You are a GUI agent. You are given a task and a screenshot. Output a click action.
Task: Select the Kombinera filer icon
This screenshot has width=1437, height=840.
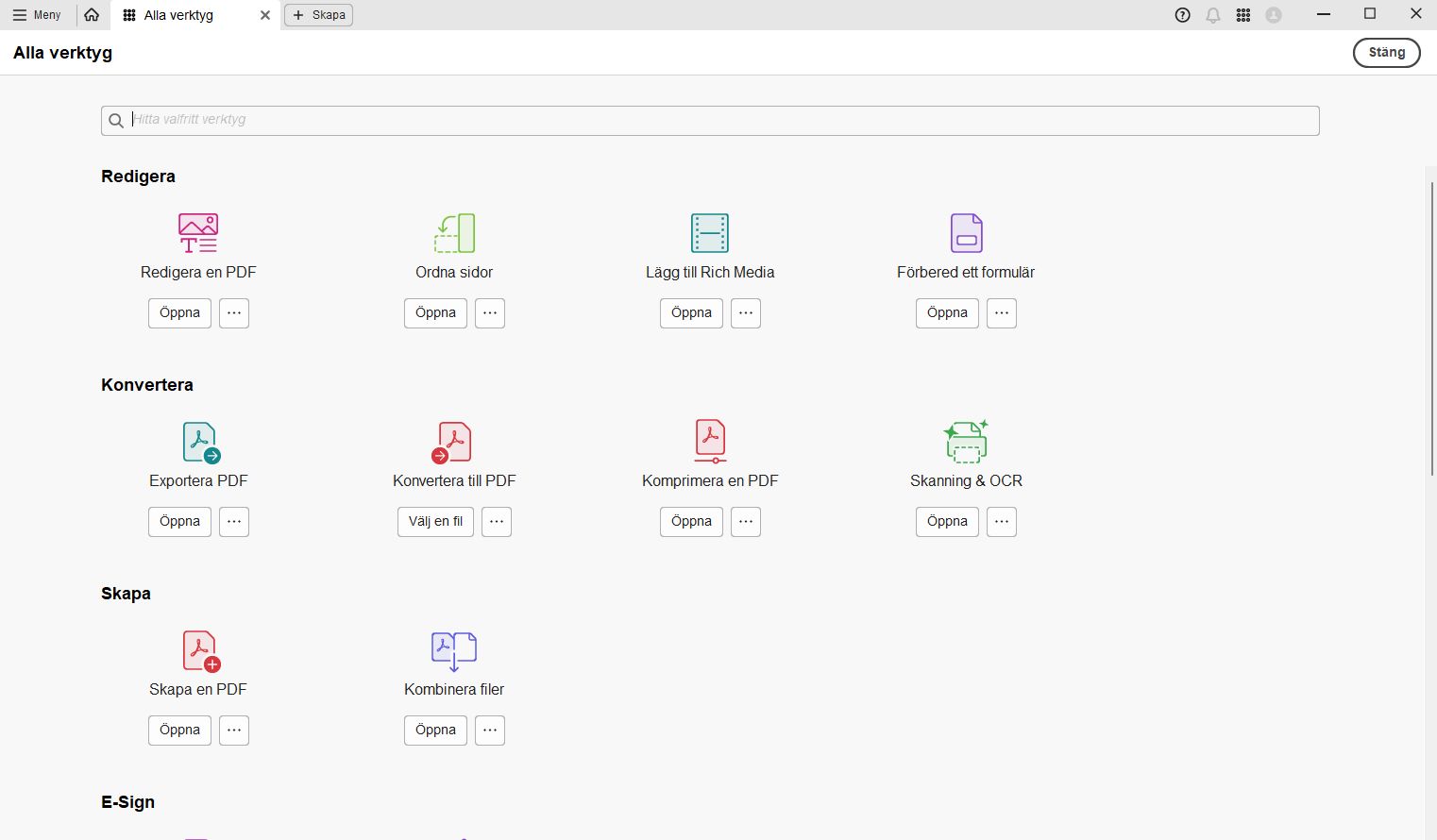tap(454, 649)
